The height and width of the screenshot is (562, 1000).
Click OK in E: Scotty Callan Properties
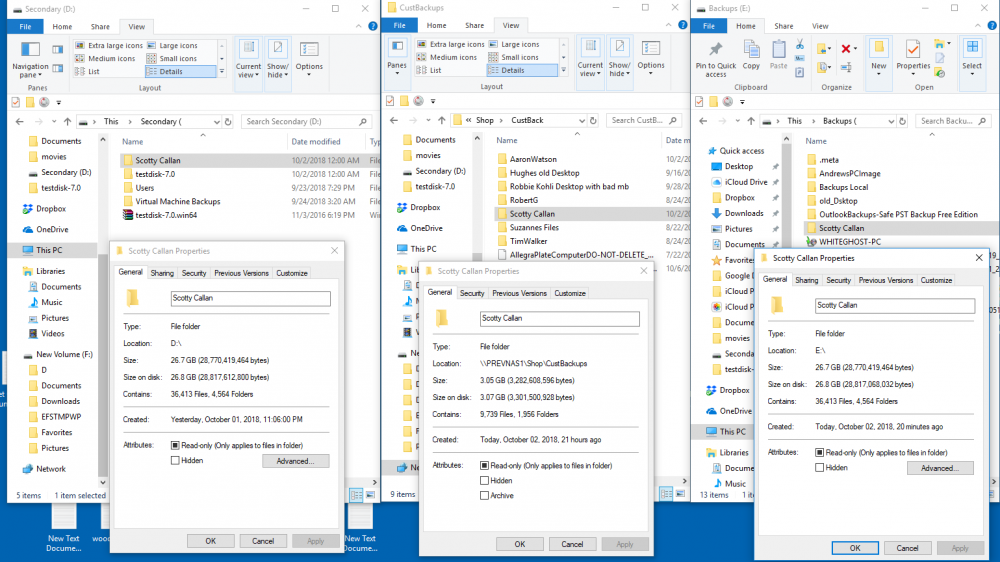coord(855,548)
